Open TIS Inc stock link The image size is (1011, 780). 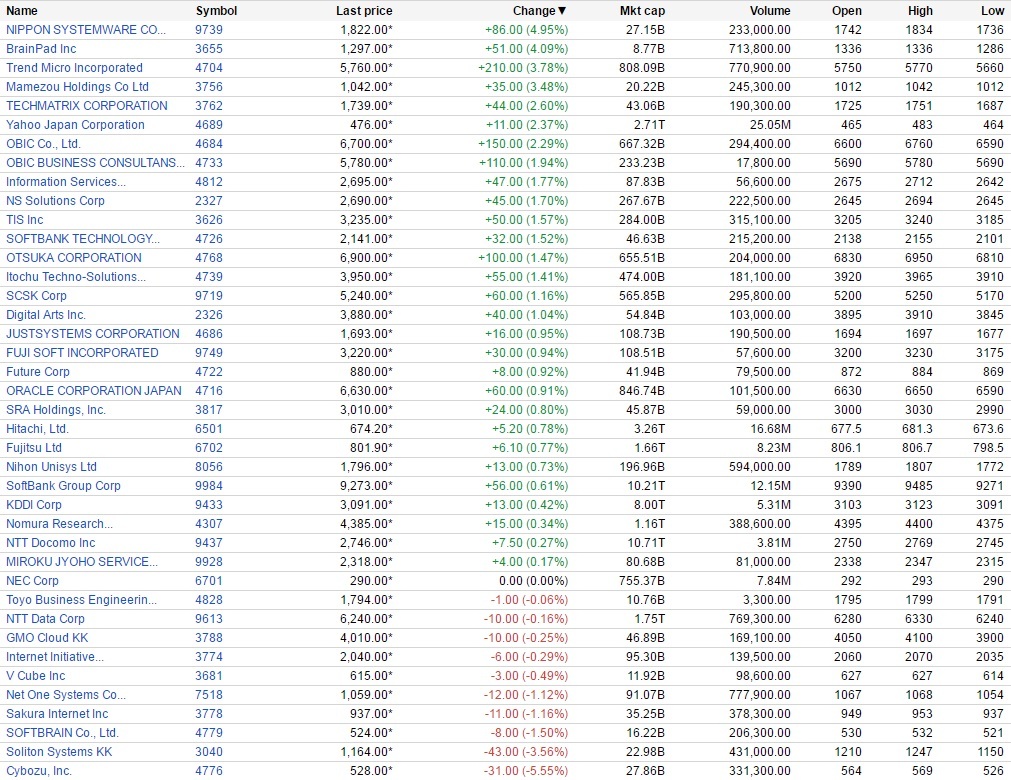pyautogui.click(x=25, y=220)
